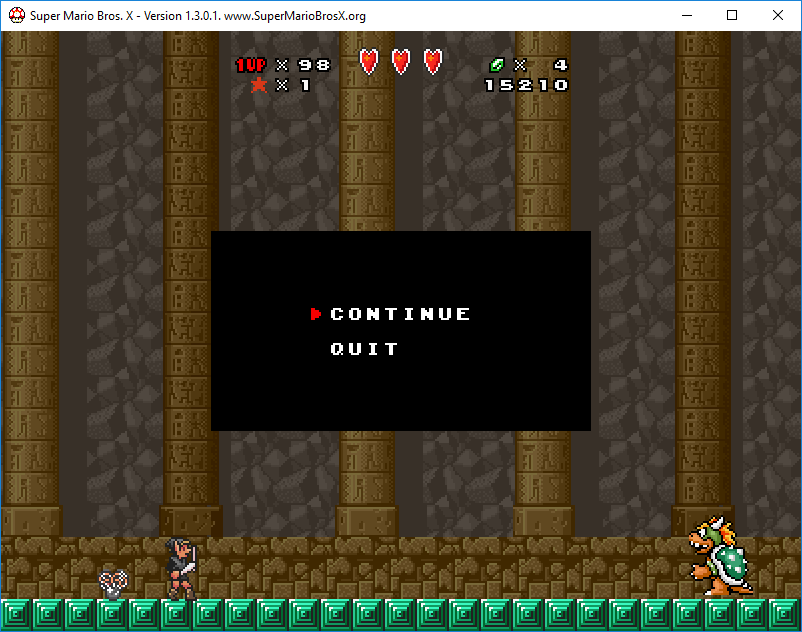
Task: Click the green rupee counter icon
Action: pyautogui.click(x=497, y=65)
